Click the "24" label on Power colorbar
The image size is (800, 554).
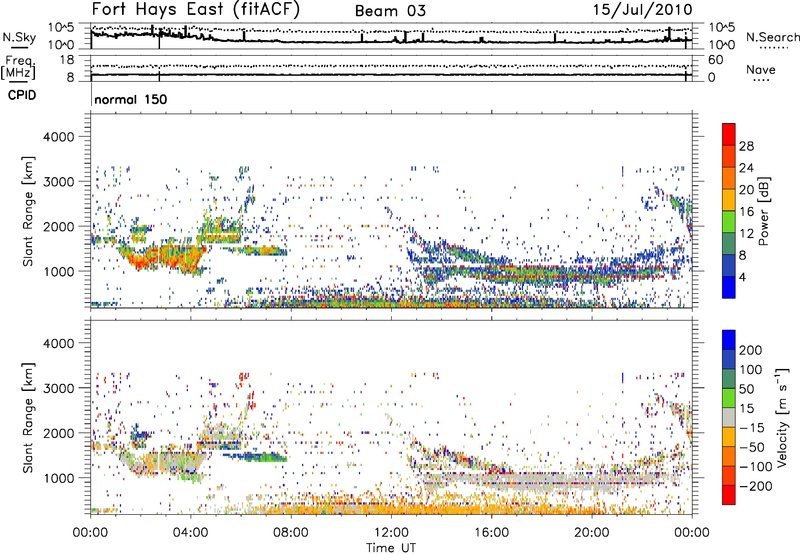(746, 168)
